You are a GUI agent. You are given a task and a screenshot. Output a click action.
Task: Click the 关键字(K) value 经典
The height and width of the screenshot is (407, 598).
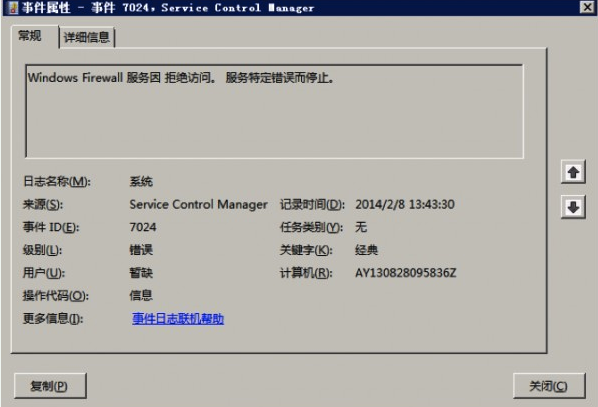tap(367, 250)
